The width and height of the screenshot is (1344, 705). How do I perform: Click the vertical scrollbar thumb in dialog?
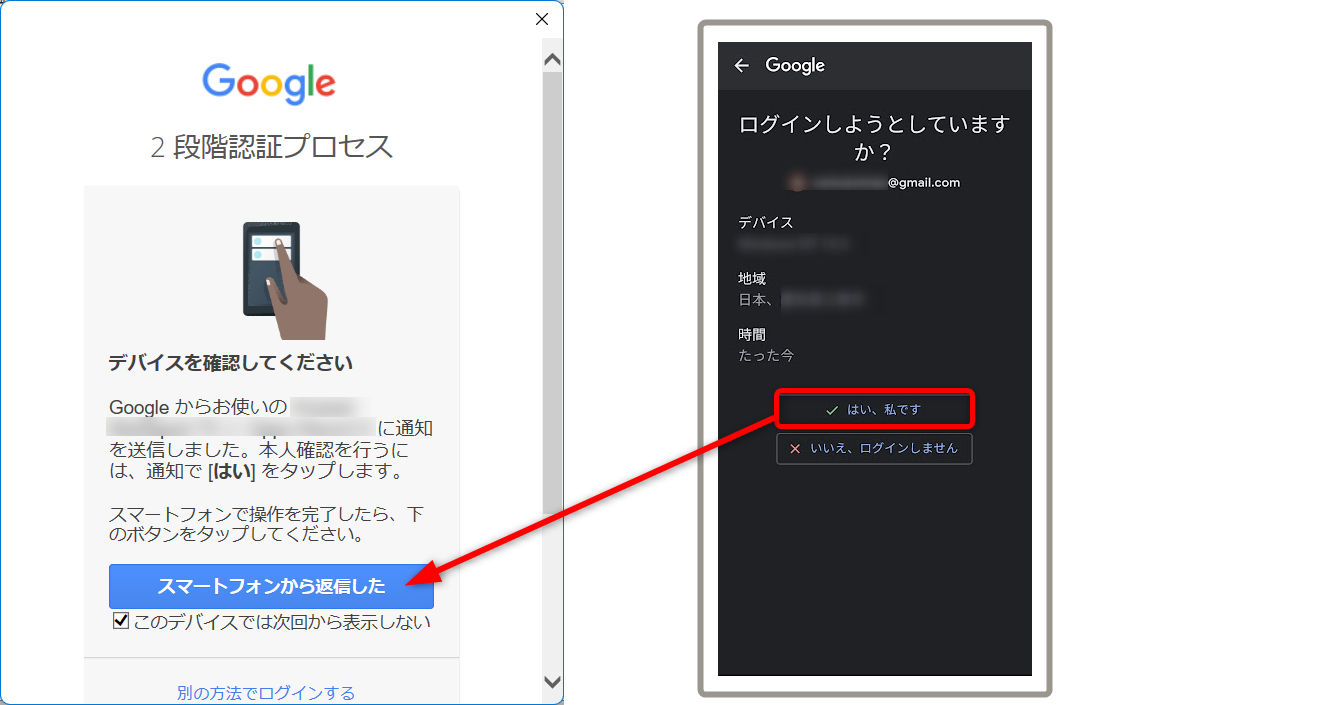[552, 293]
